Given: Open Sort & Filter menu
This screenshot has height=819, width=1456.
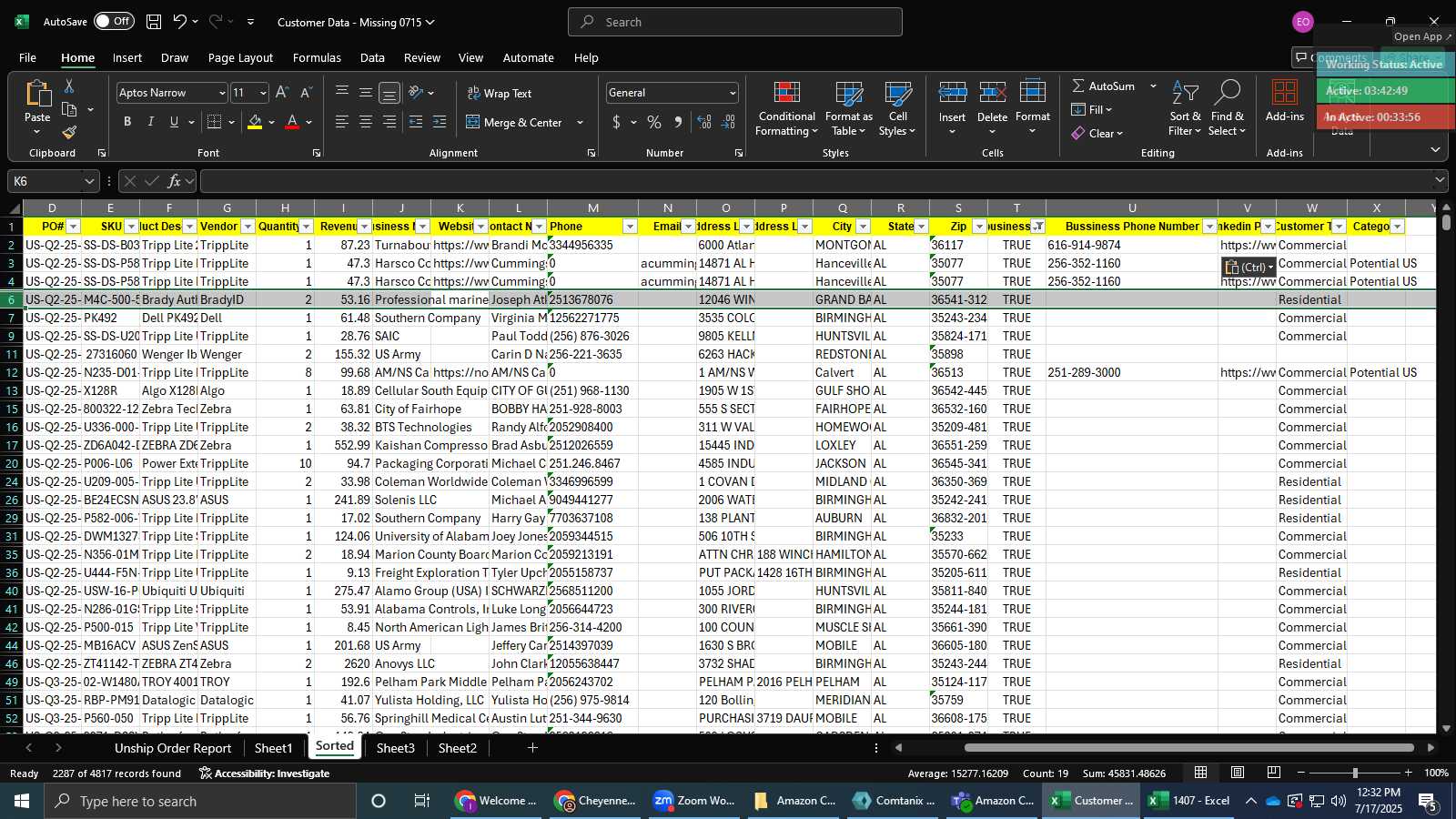Looking at the screenshot, I should [x=1185, y=108].
